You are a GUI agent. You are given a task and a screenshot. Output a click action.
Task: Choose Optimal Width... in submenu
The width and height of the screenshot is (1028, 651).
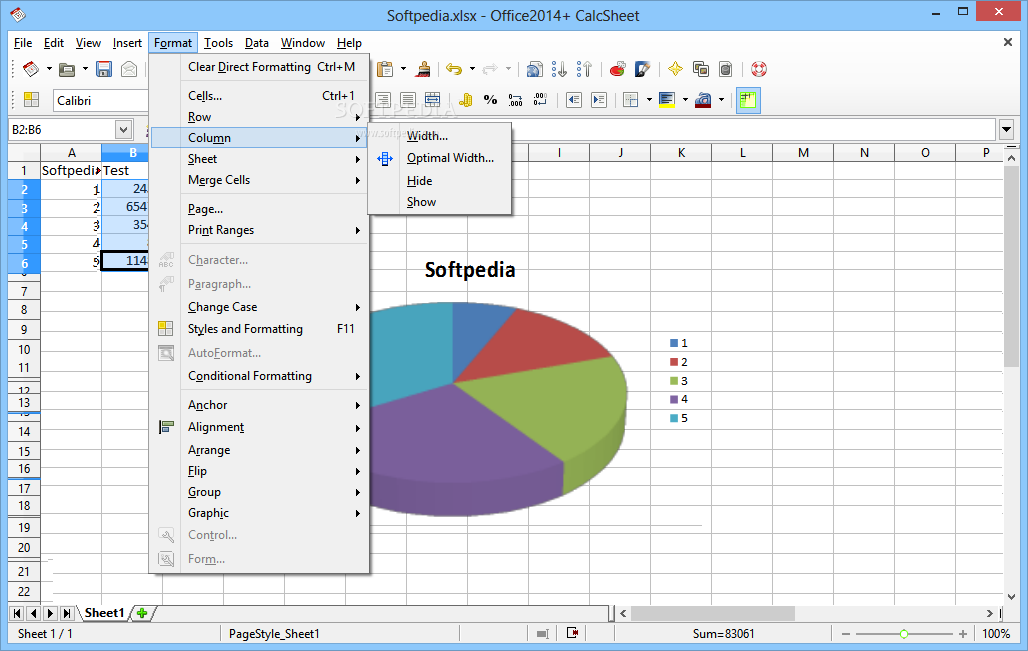(x=450, y=158)
